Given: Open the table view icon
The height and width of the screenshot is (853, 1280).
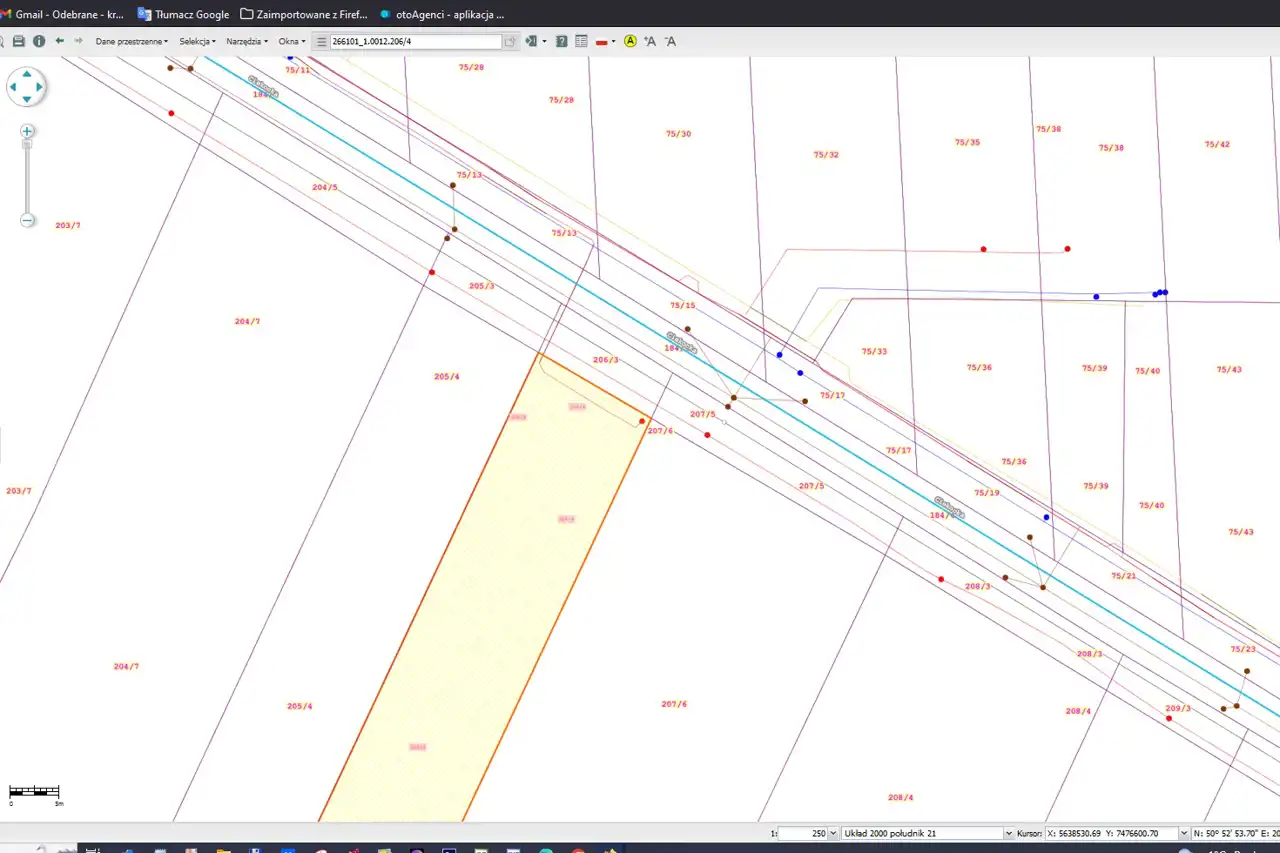Looking at the screenshot, I should [581, 41].
